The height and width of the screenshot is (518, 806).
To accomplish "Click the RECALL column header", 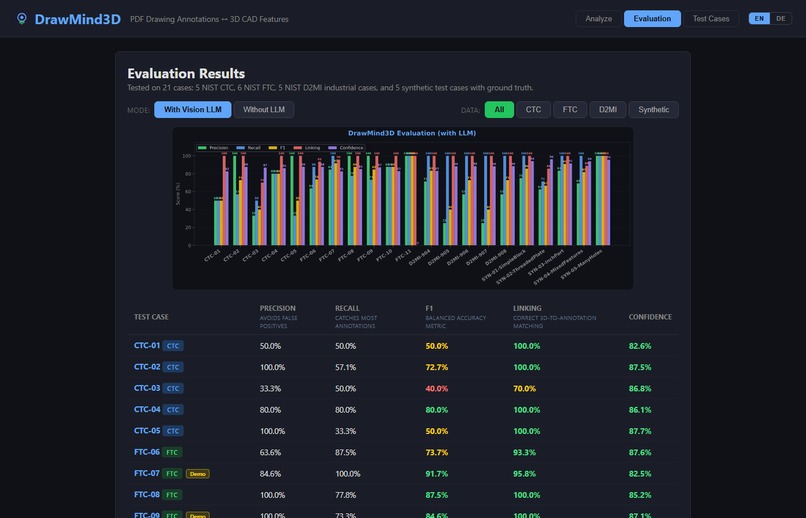I will (347, 308).
